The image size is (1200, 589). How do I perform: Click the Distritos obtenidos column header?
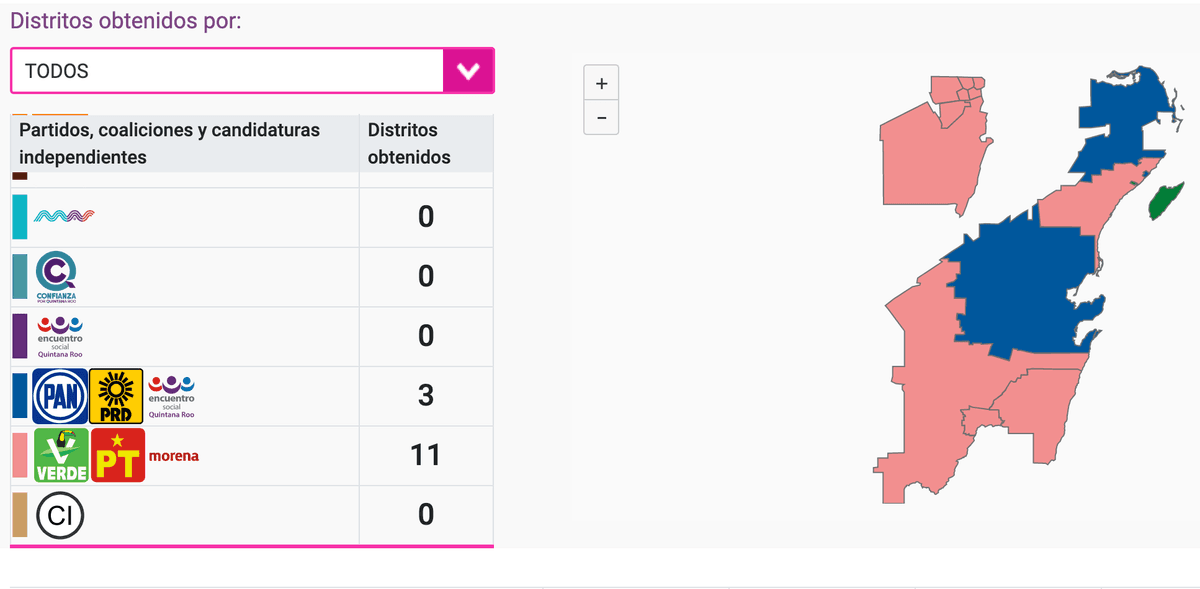[409, 143]
